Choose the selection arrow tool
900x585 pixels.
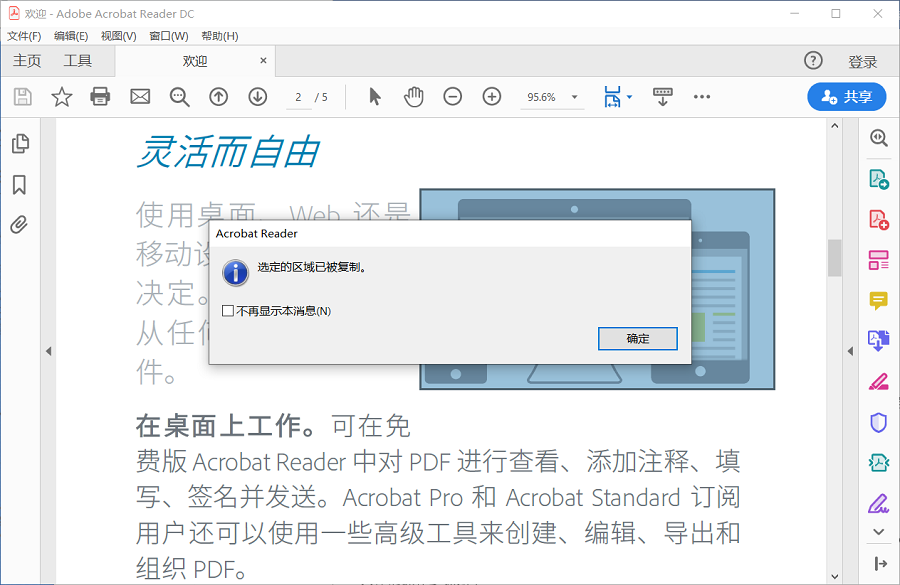(375, 96)
